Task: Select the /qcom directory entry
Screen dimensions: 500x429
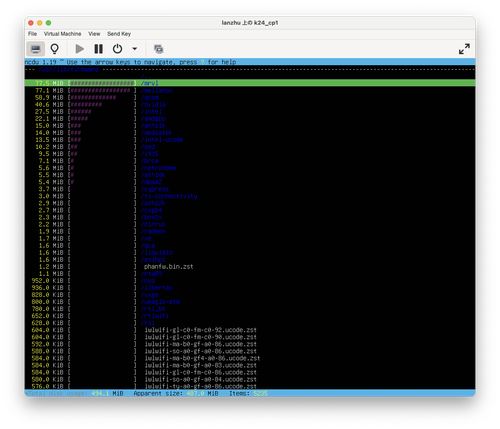Action: [x=150, y=97]
